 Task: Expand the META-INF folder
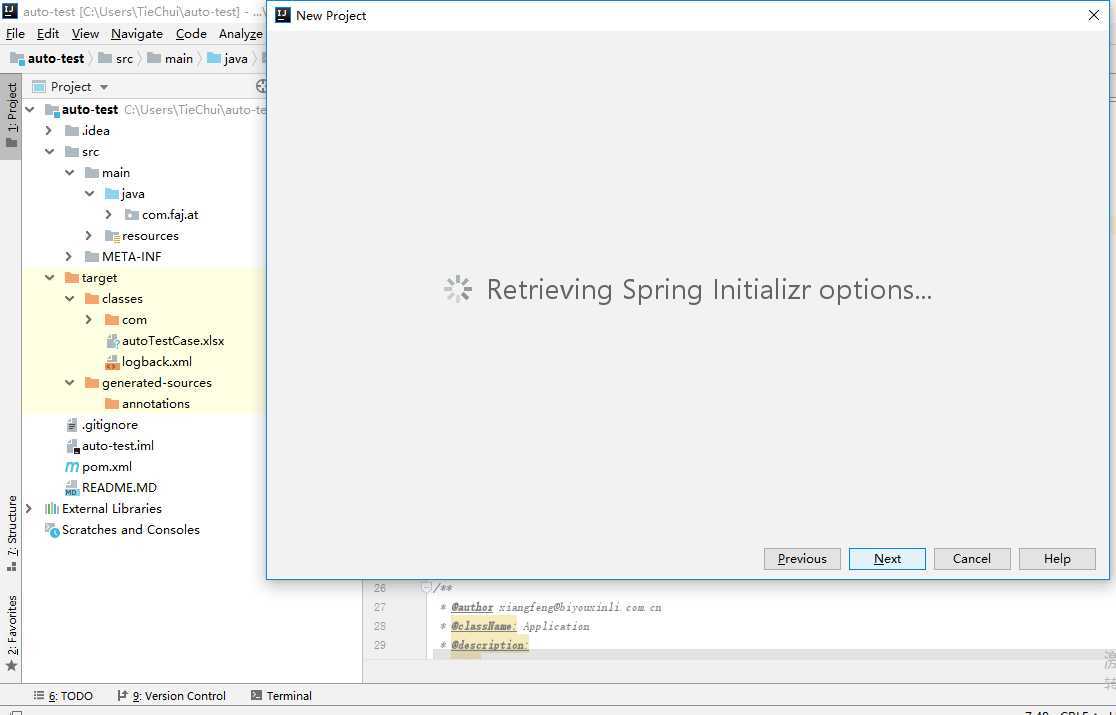(x=68, y=256)
